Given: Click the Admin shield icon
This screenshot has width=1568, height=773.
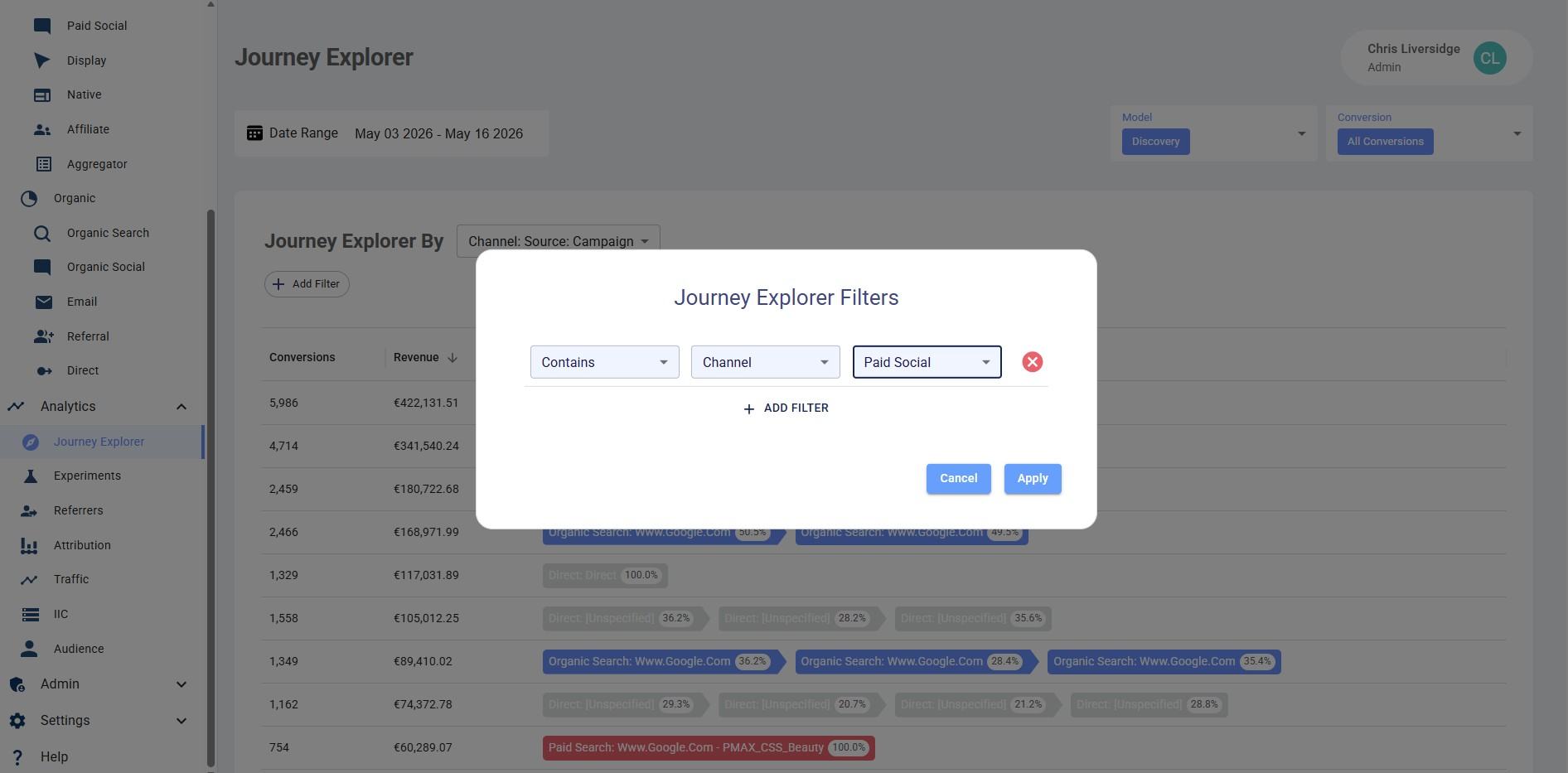Looking at the screenshot, I should (x=16, y=684).
